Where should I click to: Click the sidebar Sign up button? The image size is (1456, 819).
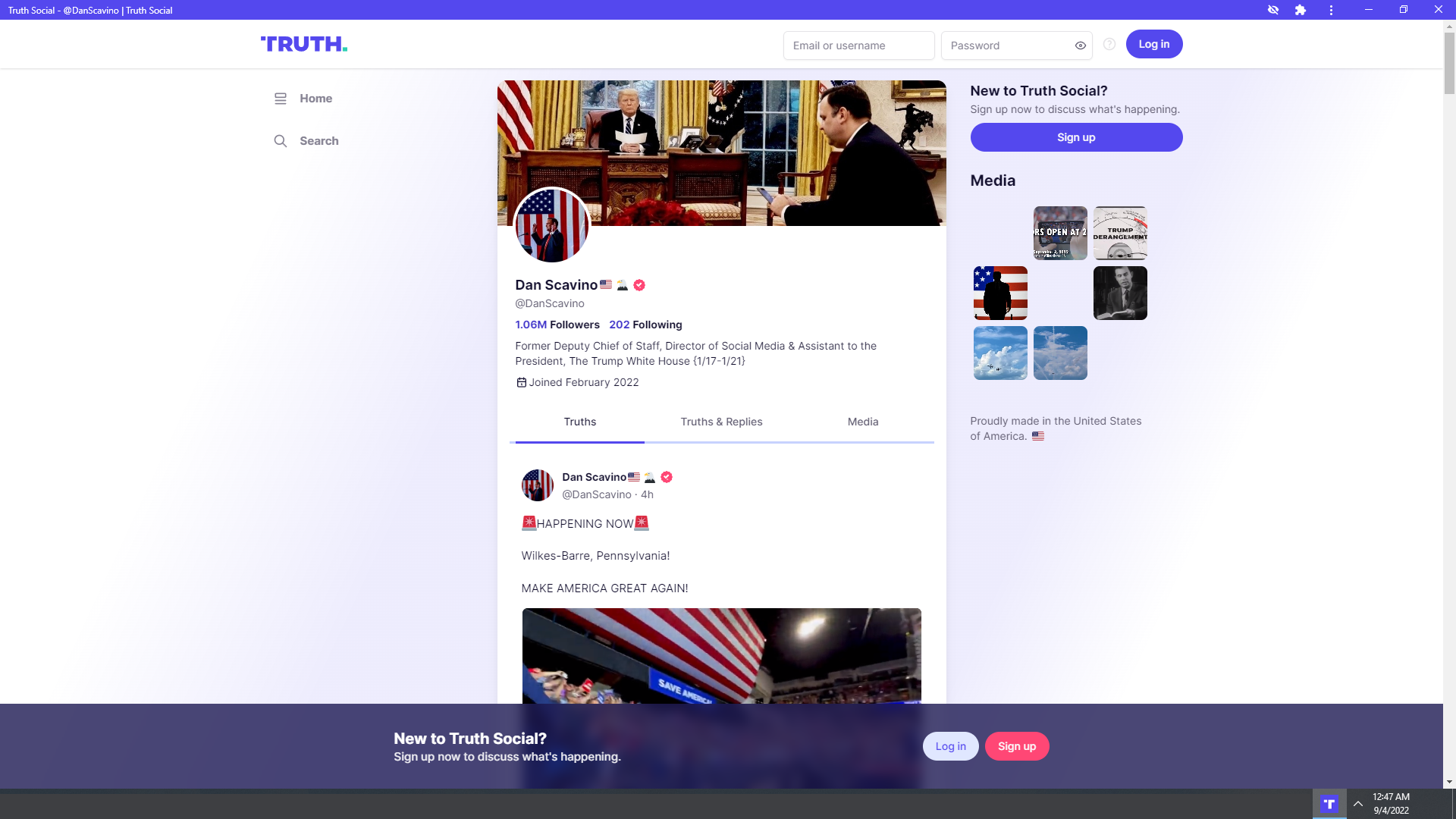pyautogui.click(x=1076, y=137)
